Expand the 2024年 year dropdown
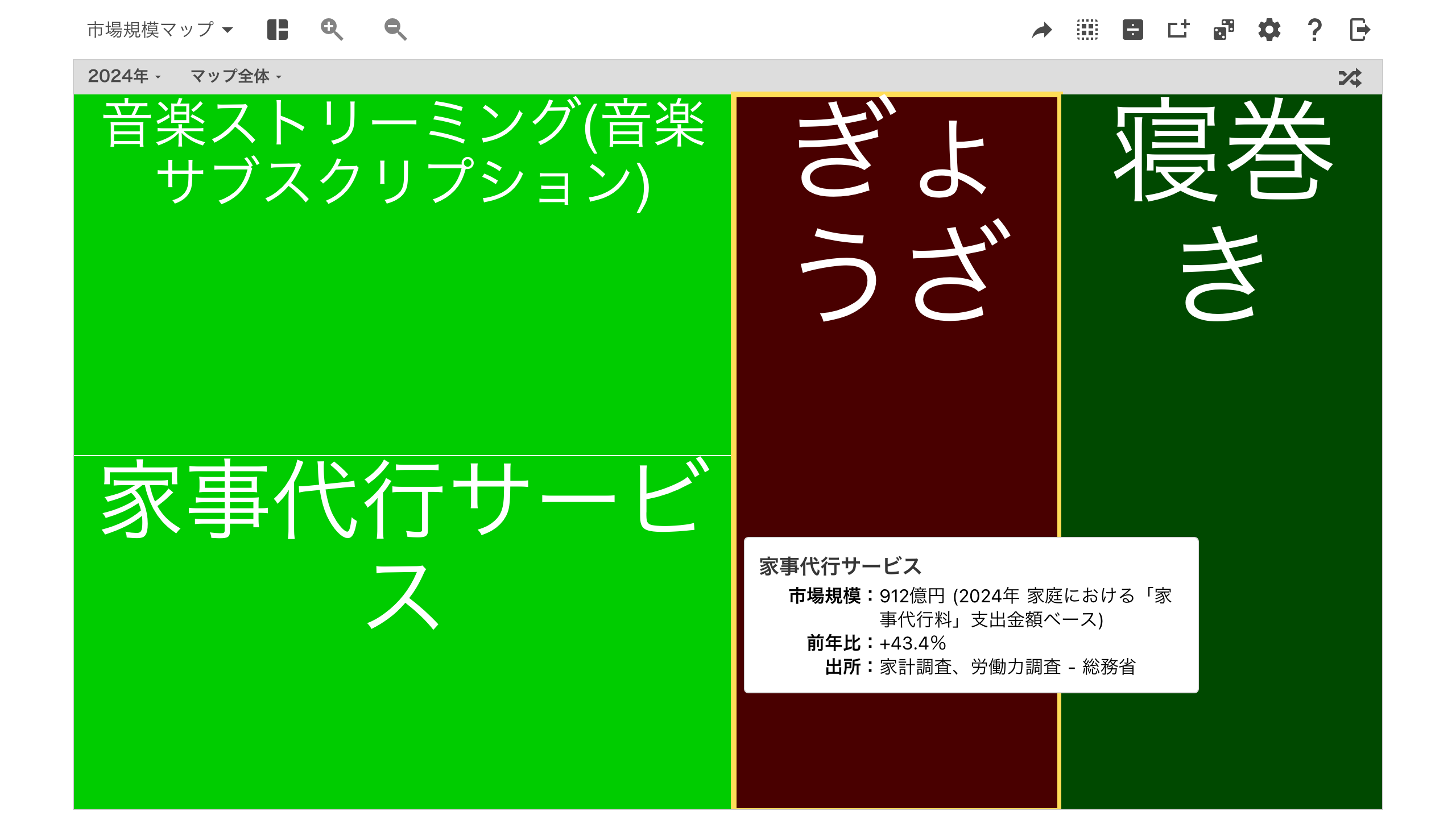Image resolution: width=1456 pixels, height=819 pixels. [x=124, y=76]
